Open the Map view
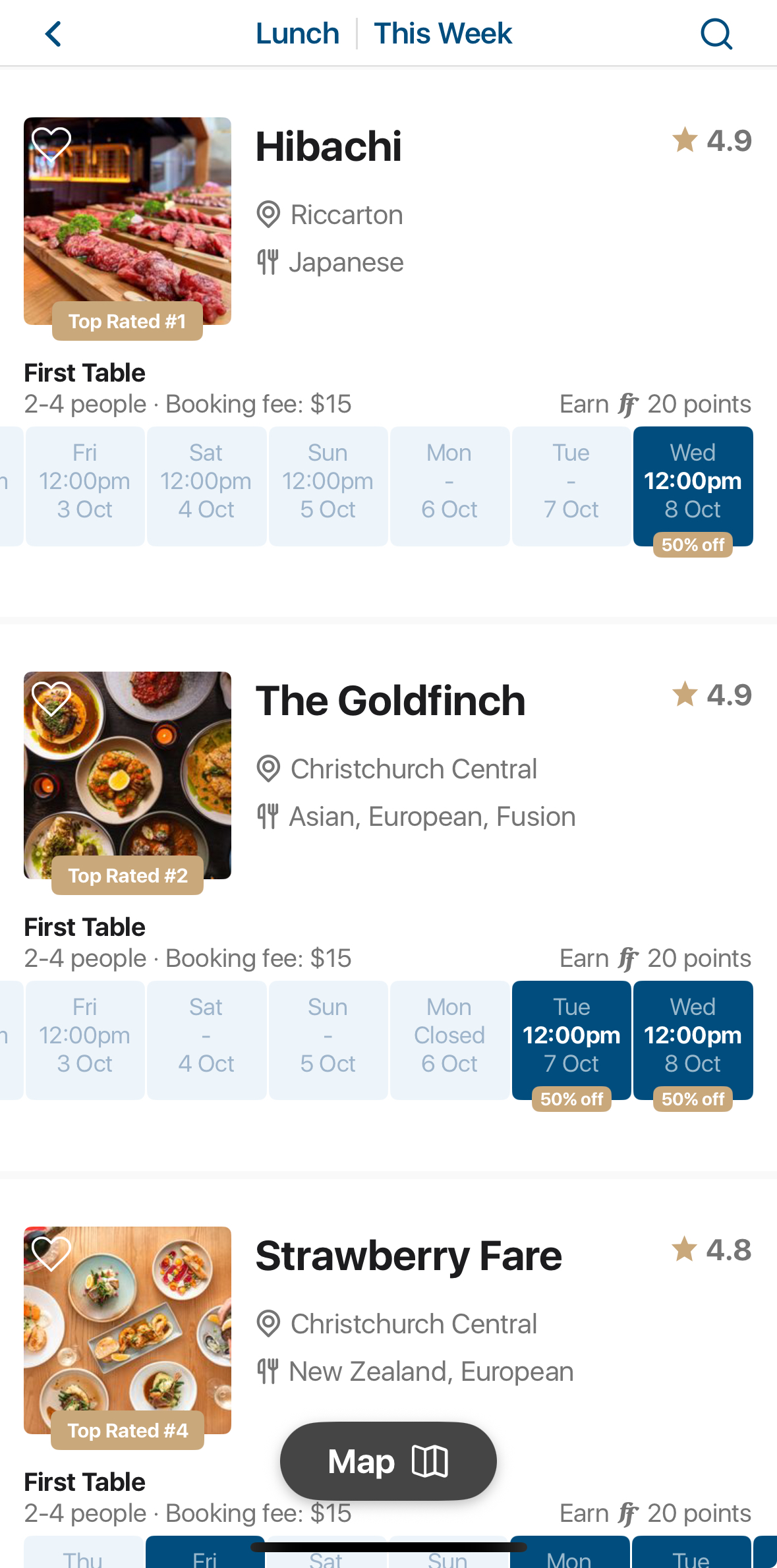 (388, 1461)
